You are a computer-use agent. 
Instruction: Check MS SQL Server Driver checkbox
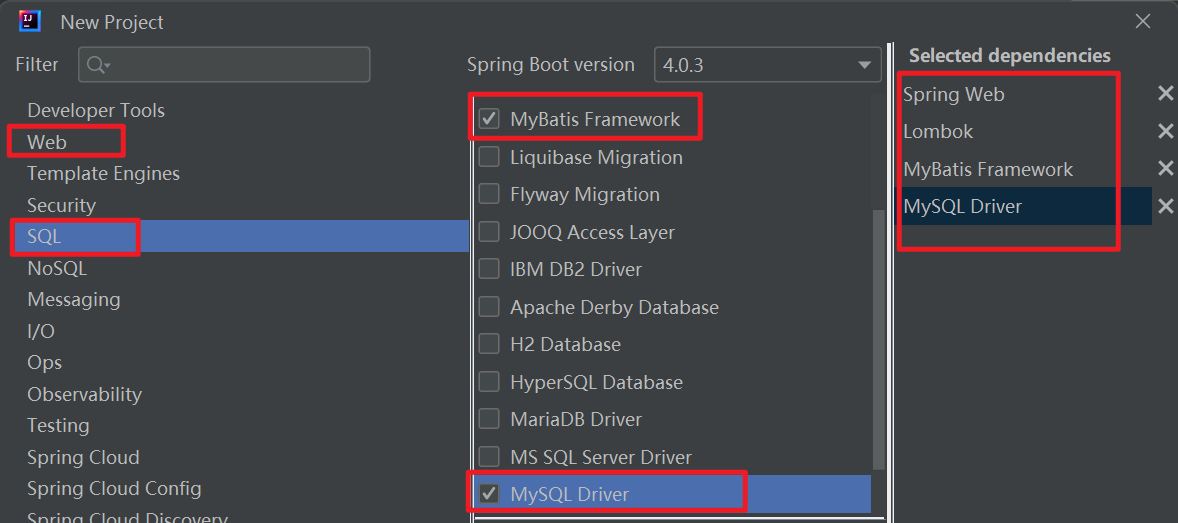489,456
